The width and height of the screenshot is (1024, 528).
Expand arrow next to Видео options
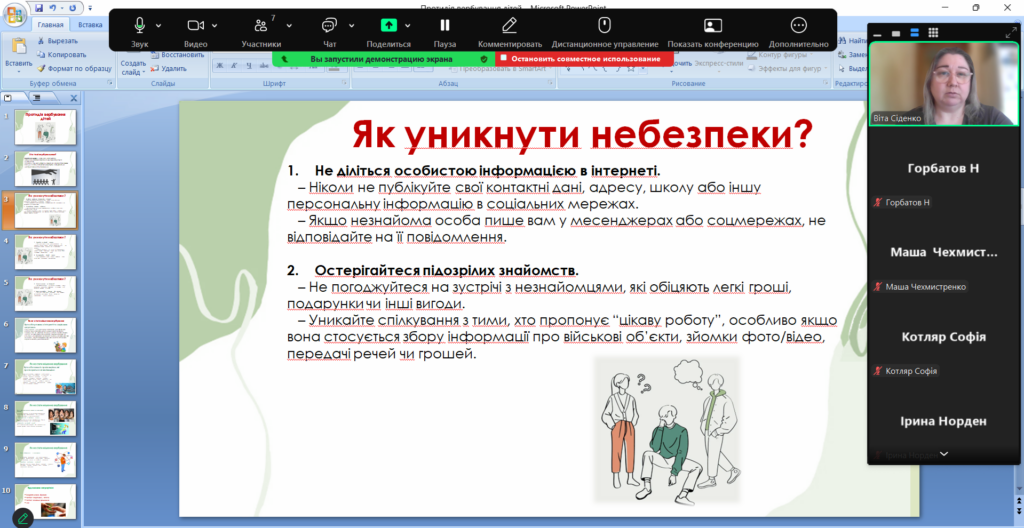point(214,26)
